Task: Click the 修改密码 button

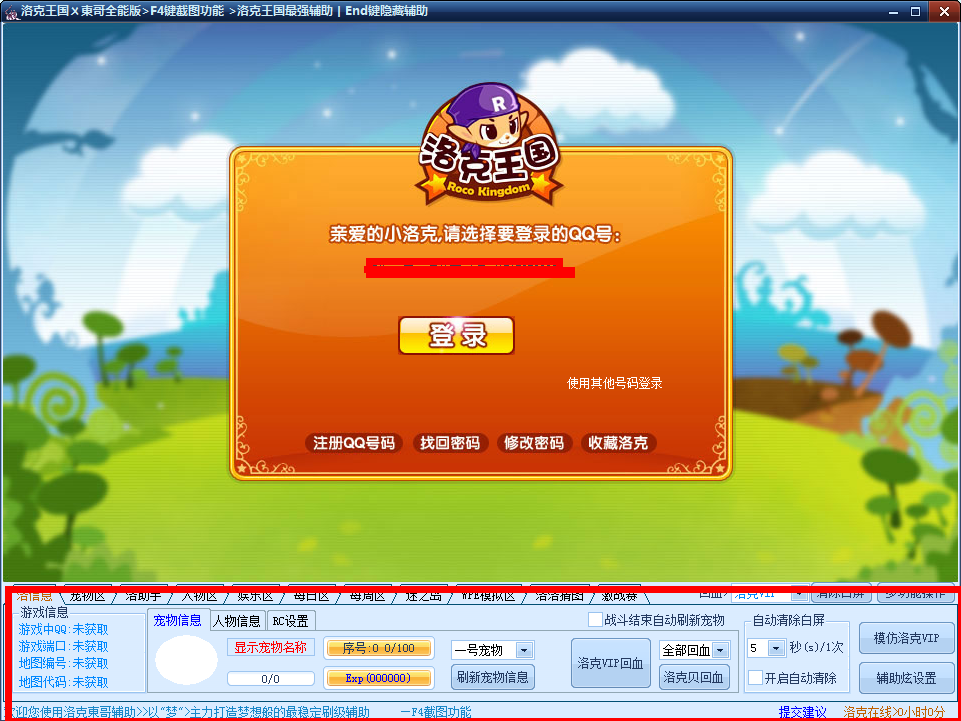Action: click(x=534, y=443)
